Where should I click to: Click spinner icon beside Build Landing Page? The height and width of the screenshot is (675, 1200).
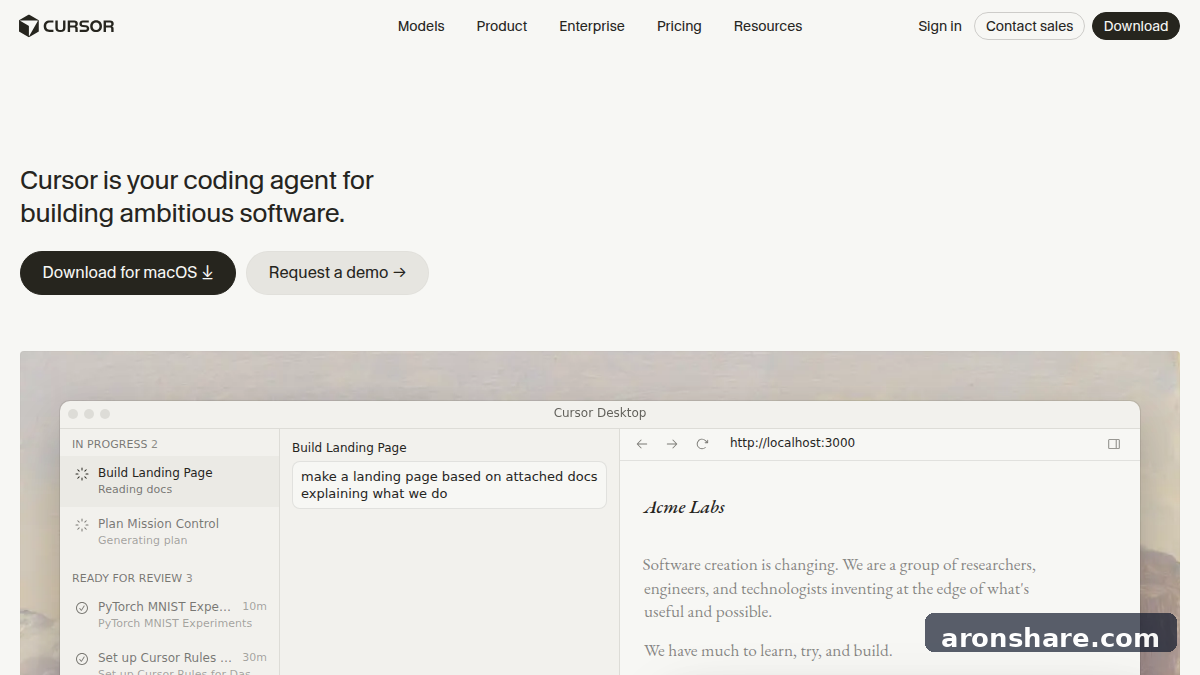pos(82,474)
